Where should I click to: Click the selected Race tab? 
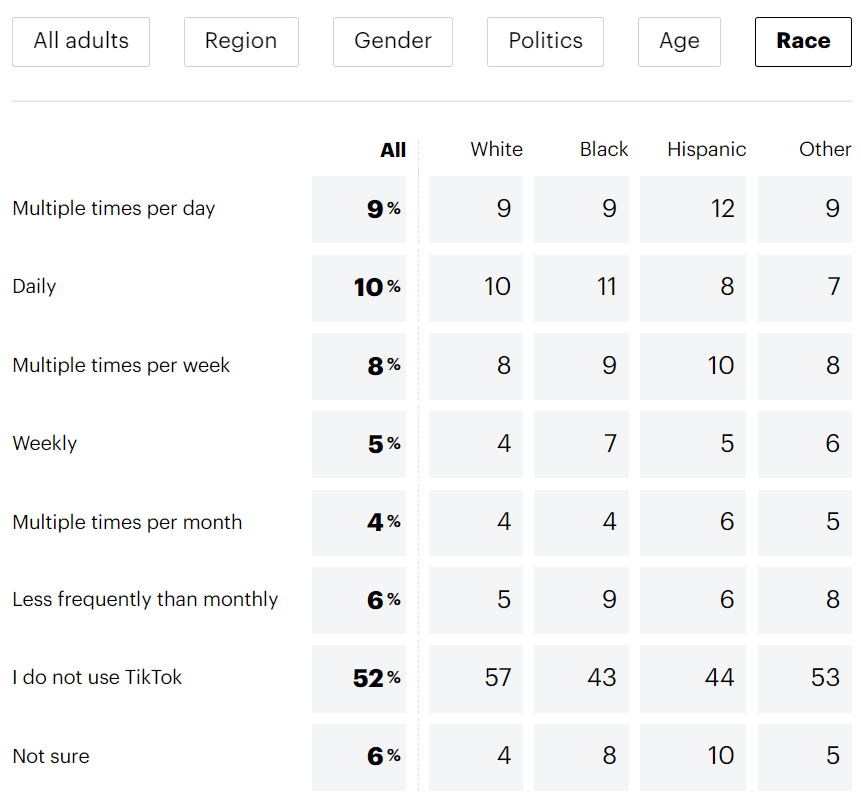(x=803, y=41)
